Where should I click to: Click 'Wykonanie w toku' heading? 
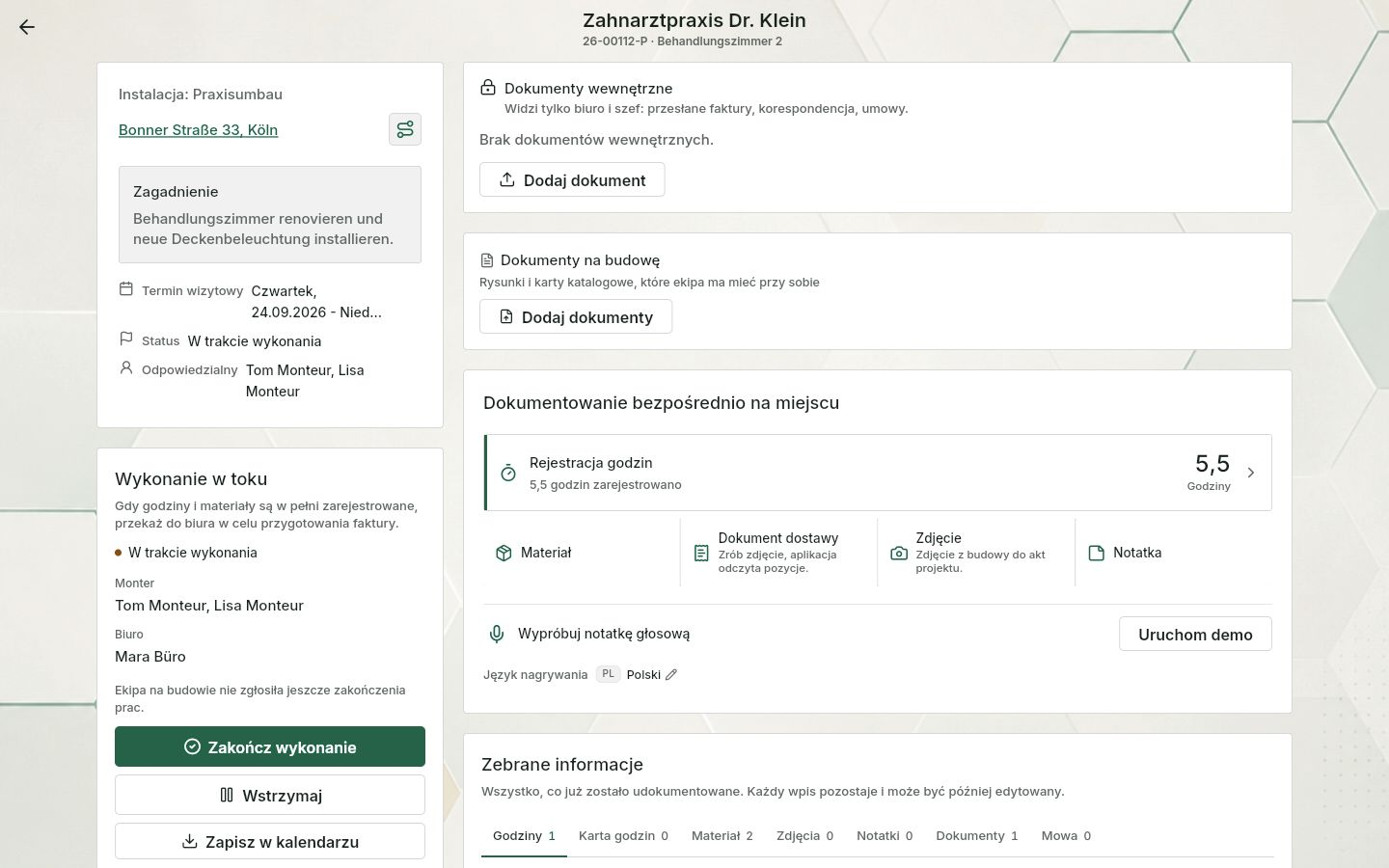191,479
